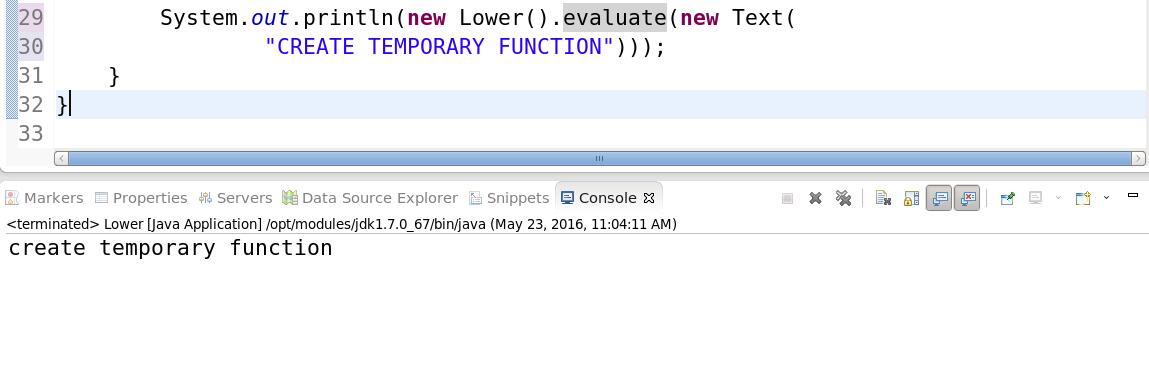Open a new console view

point(1083,198)
